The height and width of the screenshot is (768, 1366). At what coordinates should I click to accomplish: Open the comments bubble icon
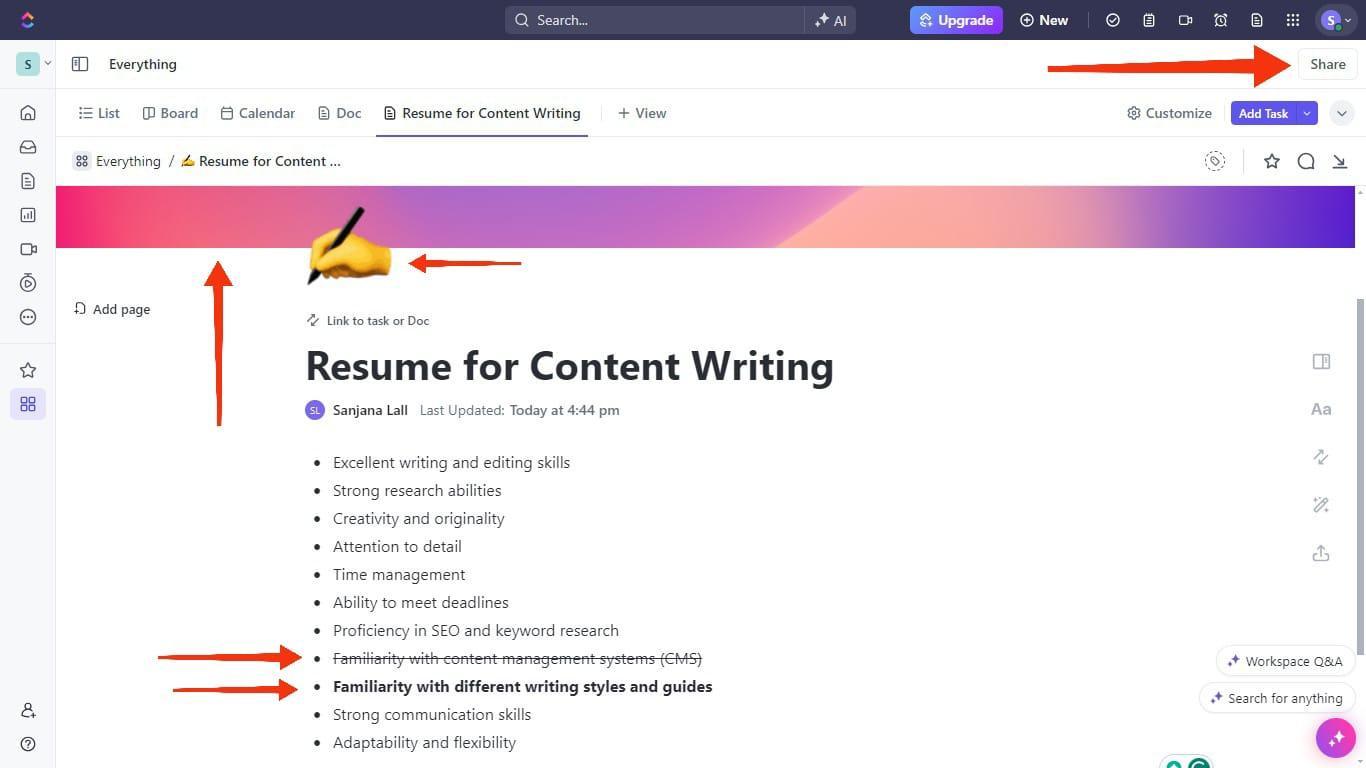(x=1306, y=161)
